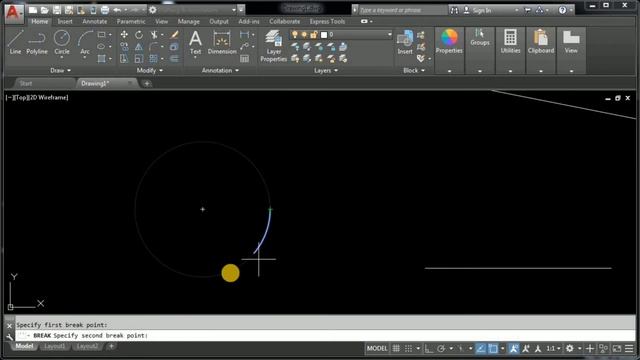Click the search keyword input field
Viewport: 640px width, 360px height.
coord(402,10)
